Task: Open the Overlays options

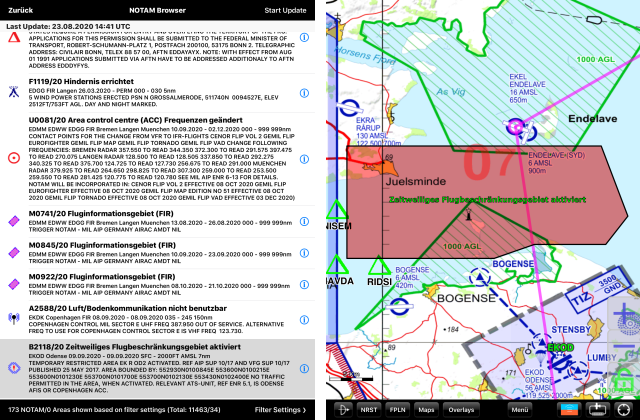Action: click(461, 409)
